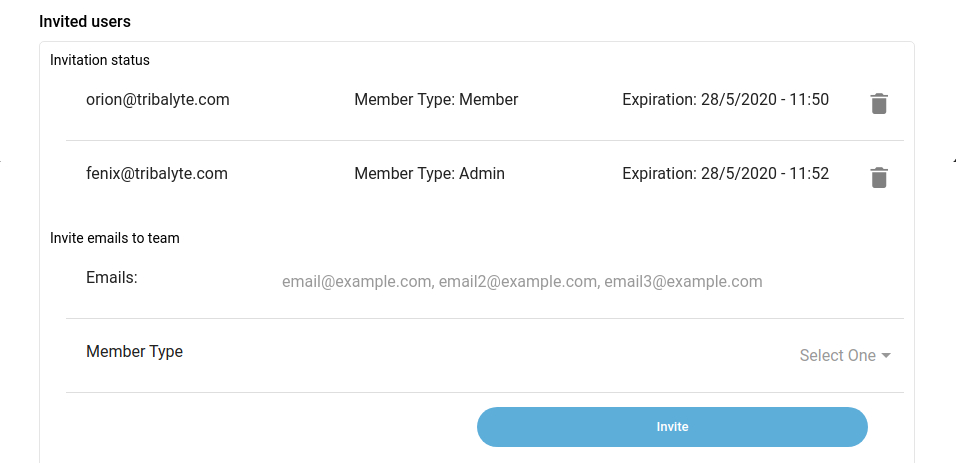The width and height of the screenshot is (956, 463).
Task: Click divider line below the Emails field
Action: (485, 318)
